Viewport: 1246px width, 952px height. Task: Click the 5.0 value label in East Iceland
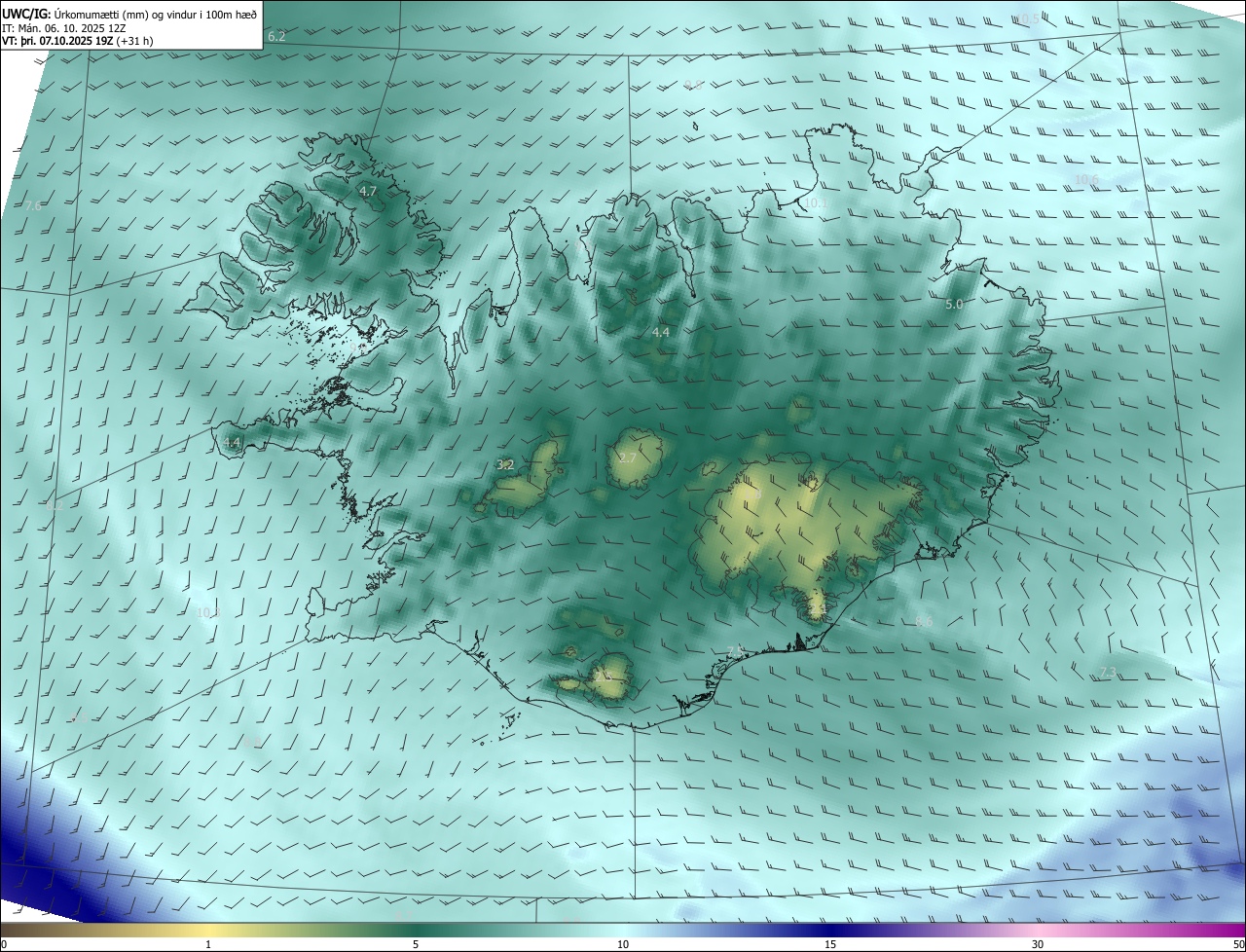click(954, 304)
